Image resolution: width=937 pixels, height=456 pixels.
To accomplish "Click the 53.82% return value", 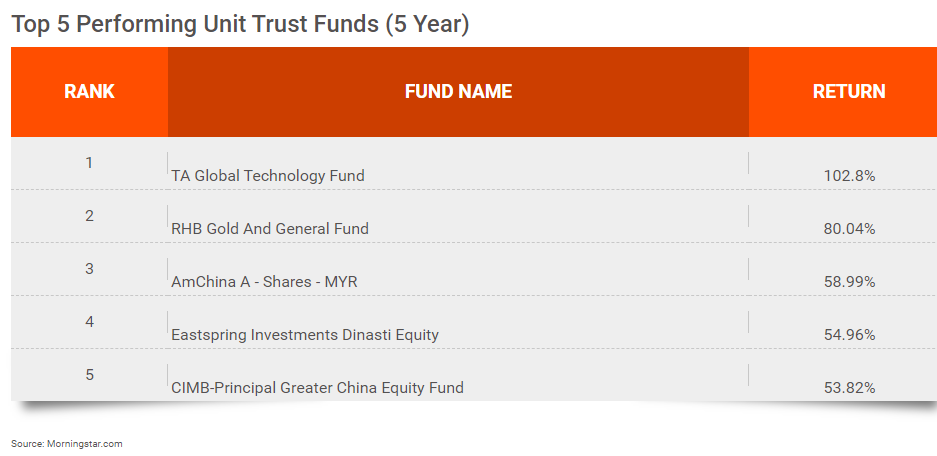I will [849, 387].
